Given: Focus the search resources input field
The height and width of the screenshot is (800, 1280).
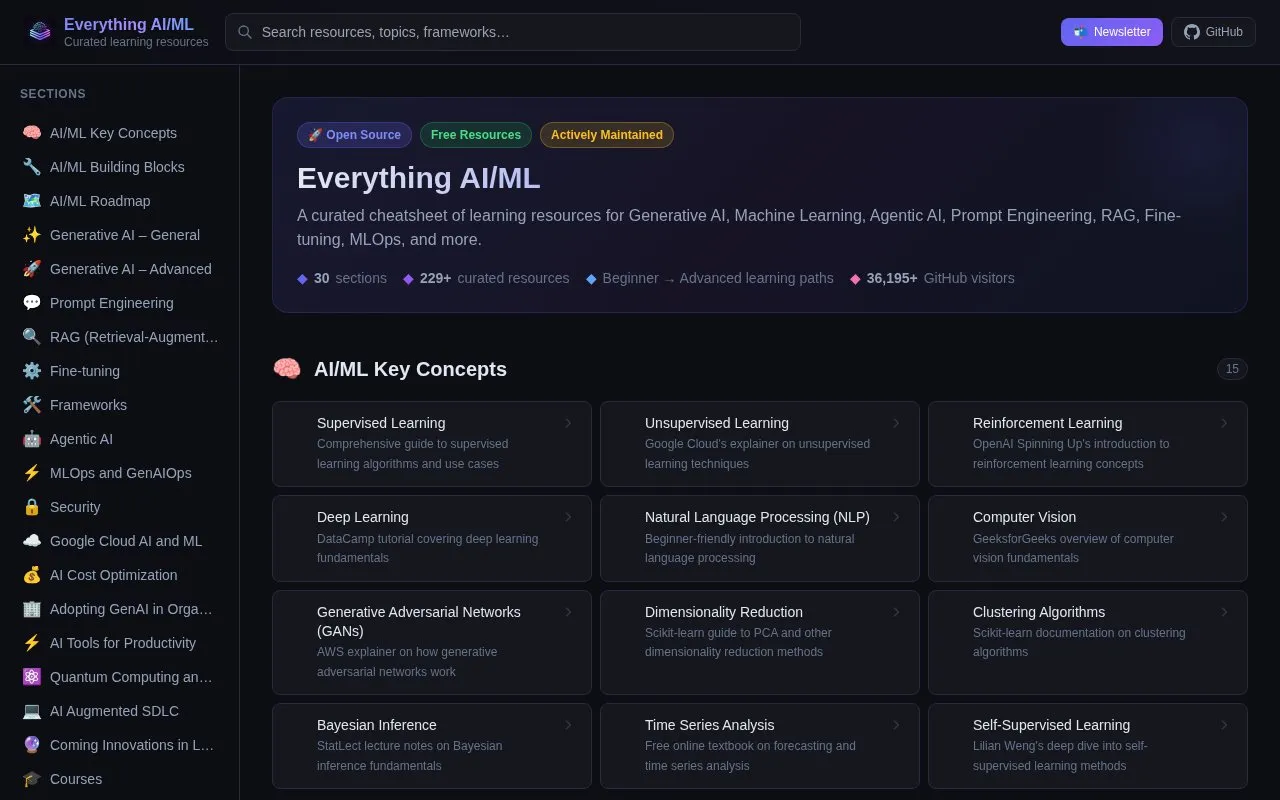Looking at the screenshot, I should (513, 32).
